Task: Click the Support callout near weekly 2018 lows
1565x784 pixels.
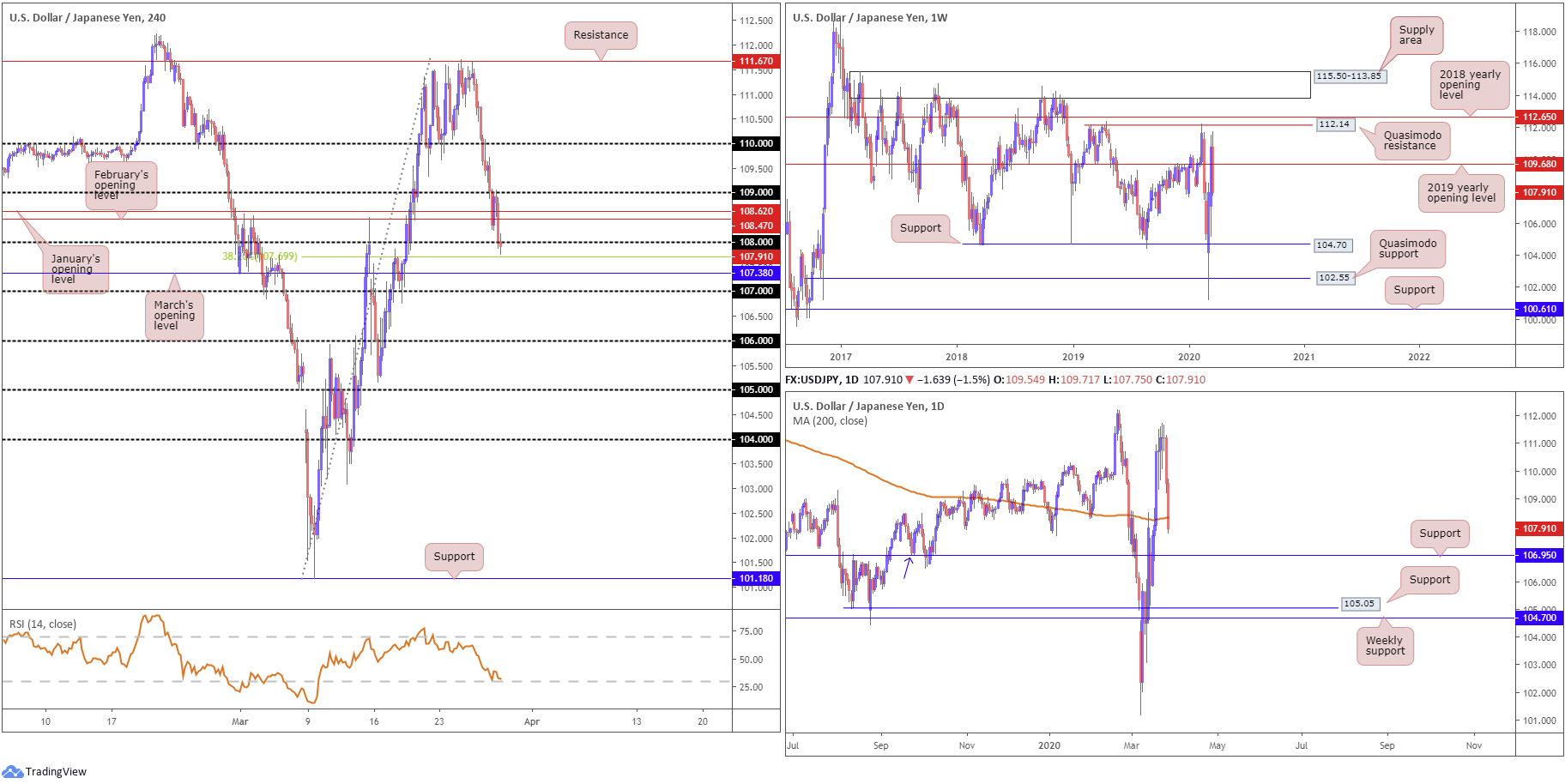Action: [921, 228]
